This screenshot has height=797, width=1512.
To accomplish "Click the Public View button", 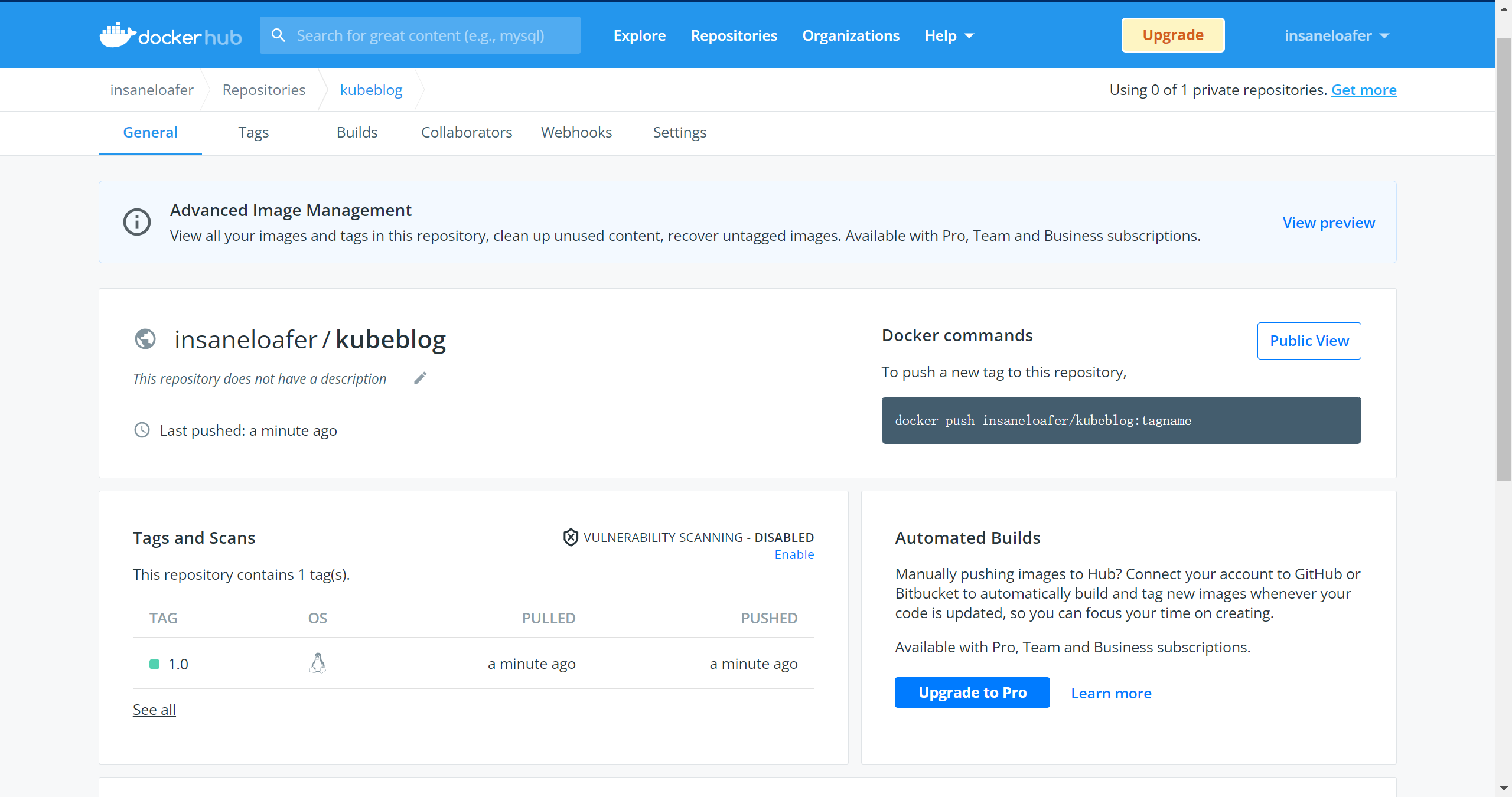I will (x=1309, y=341).
